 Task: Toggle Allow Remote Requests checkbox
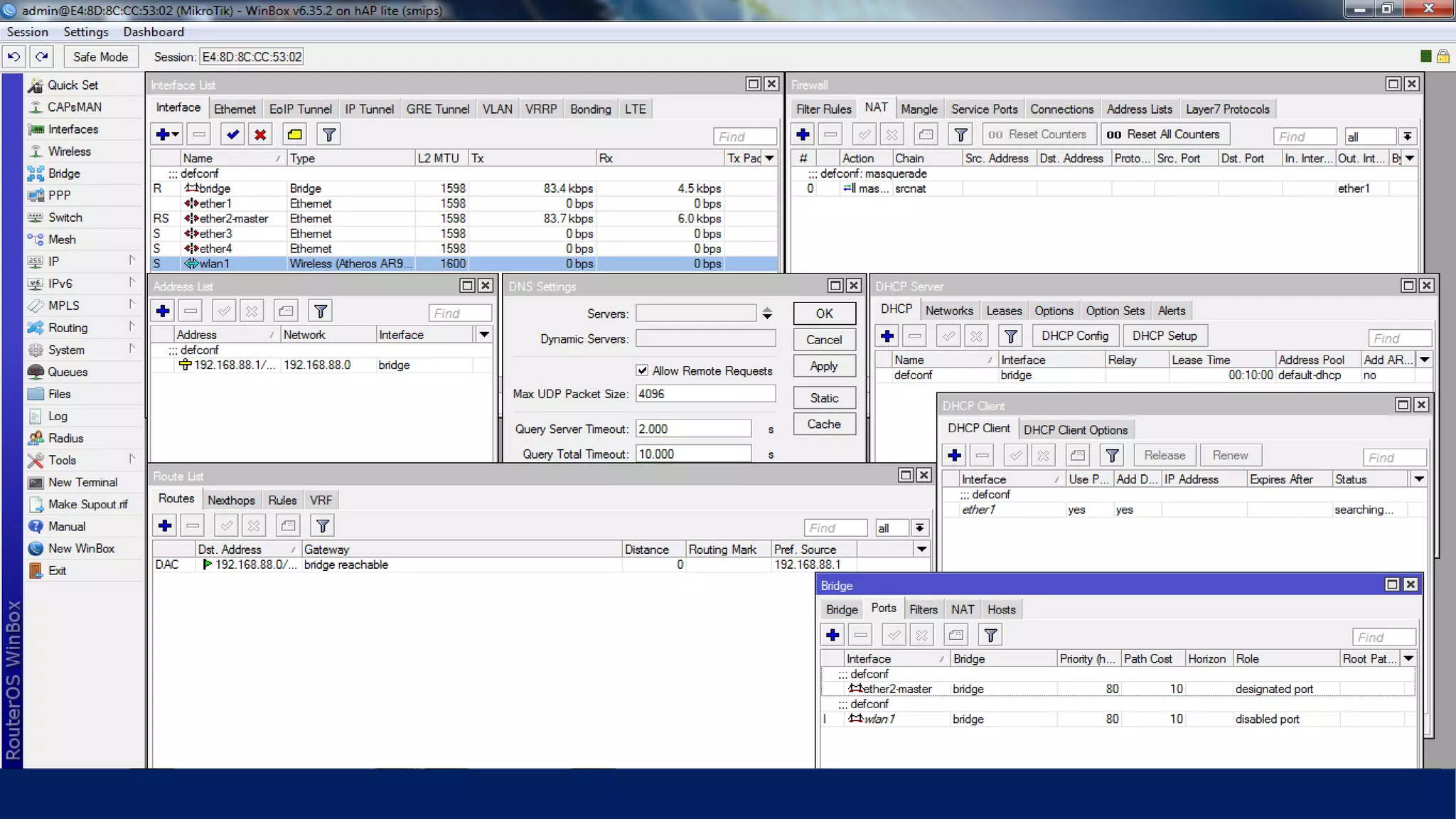tap(642, 370)
